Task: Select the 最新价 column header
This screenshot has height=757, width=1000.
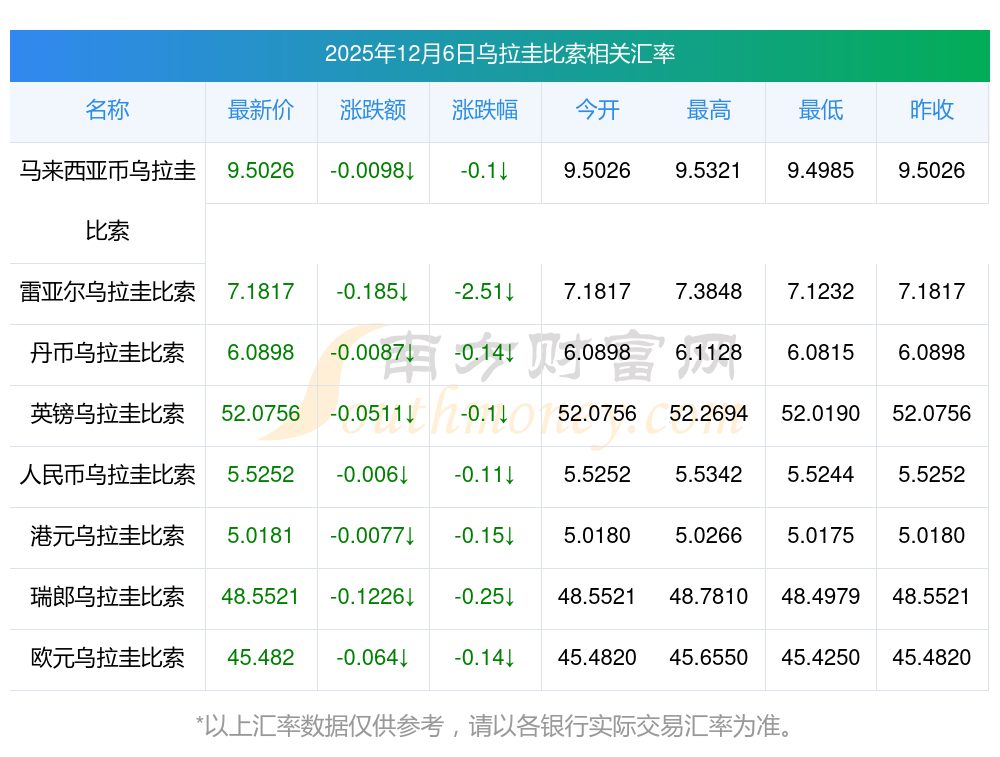Action: (x=261, y=110)
